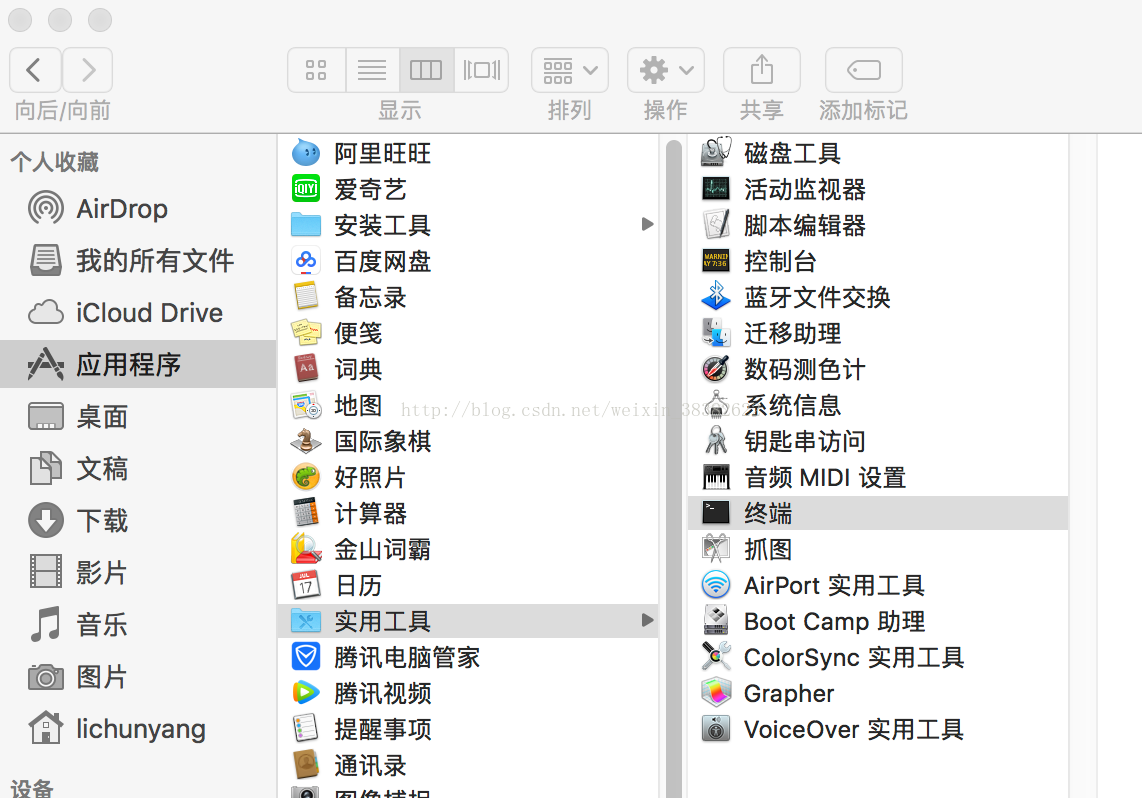Select the 数码测色计 color meter icon
The height and width of the screenshot is (798, 1142).
coord(716,369)
